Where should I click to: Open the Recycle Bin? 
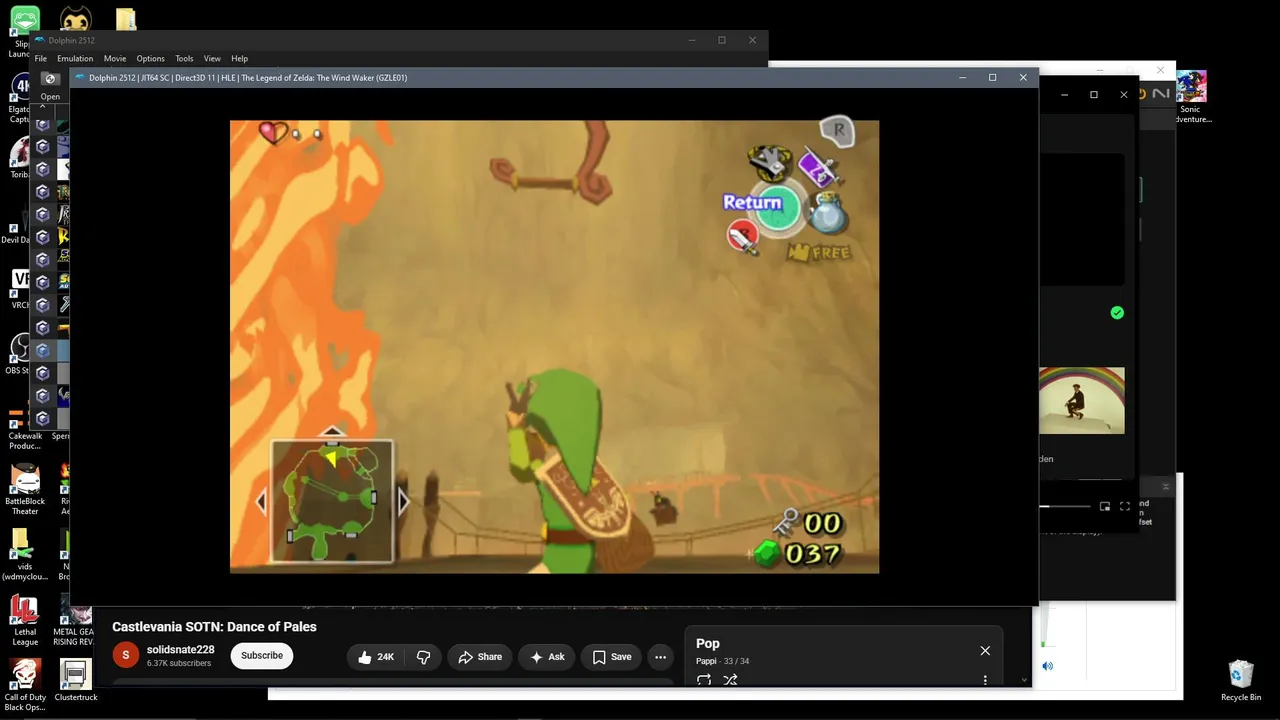(1241, 680)
